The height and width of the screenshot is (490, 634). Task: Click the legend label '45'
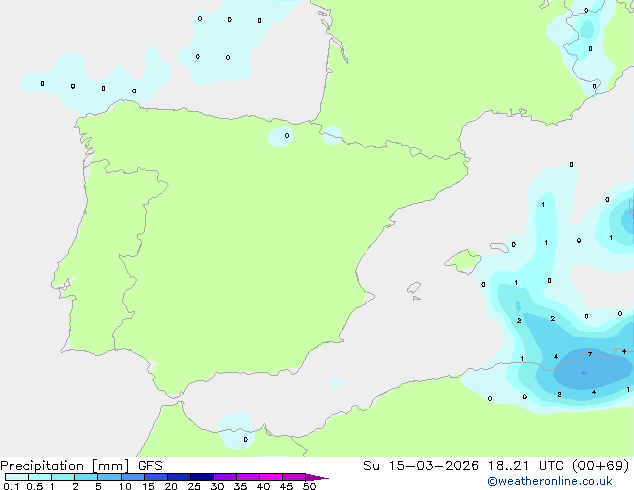click(x=286, y=486)
